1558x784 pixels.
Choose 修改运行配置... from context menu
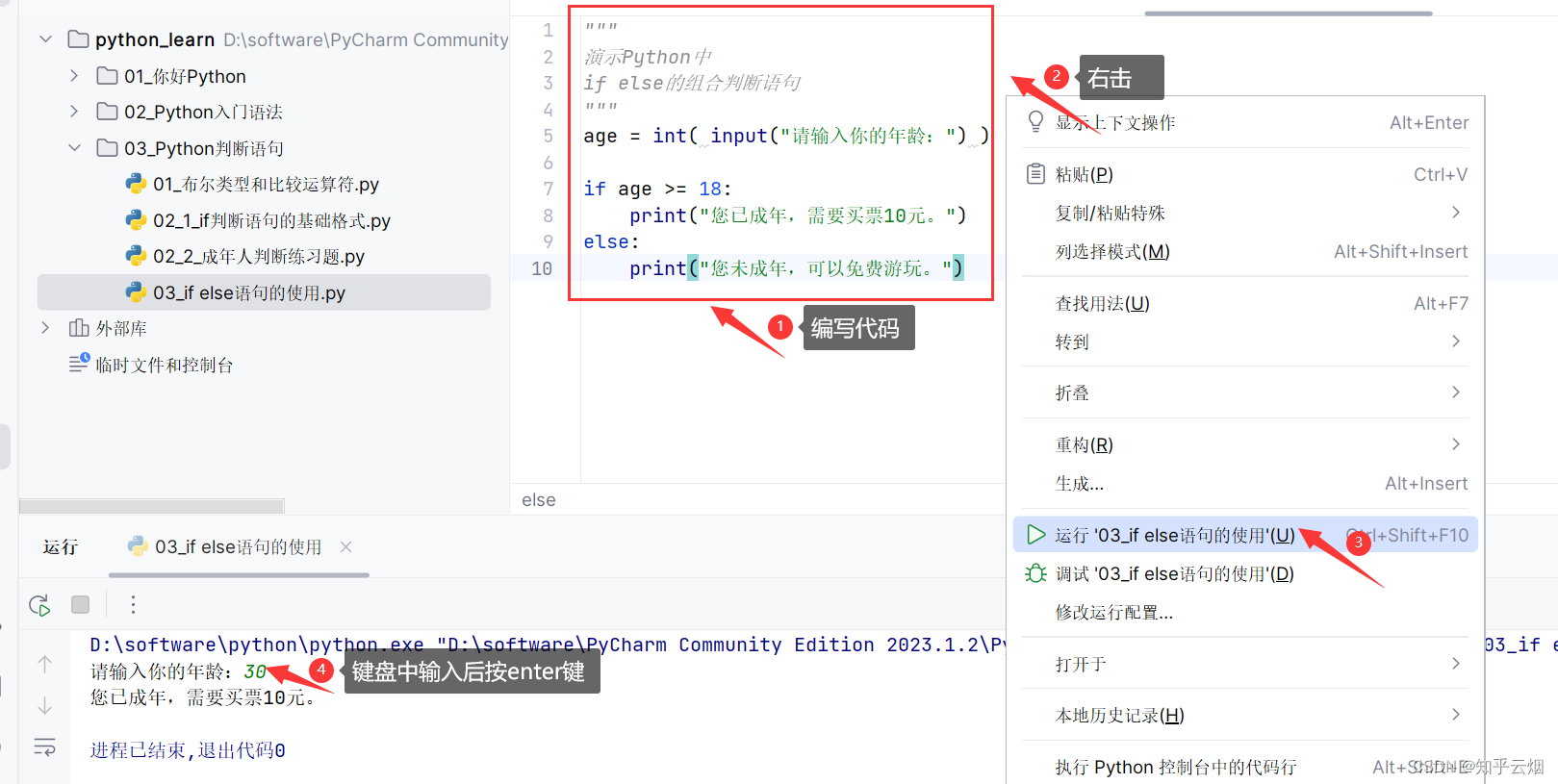1245,612
